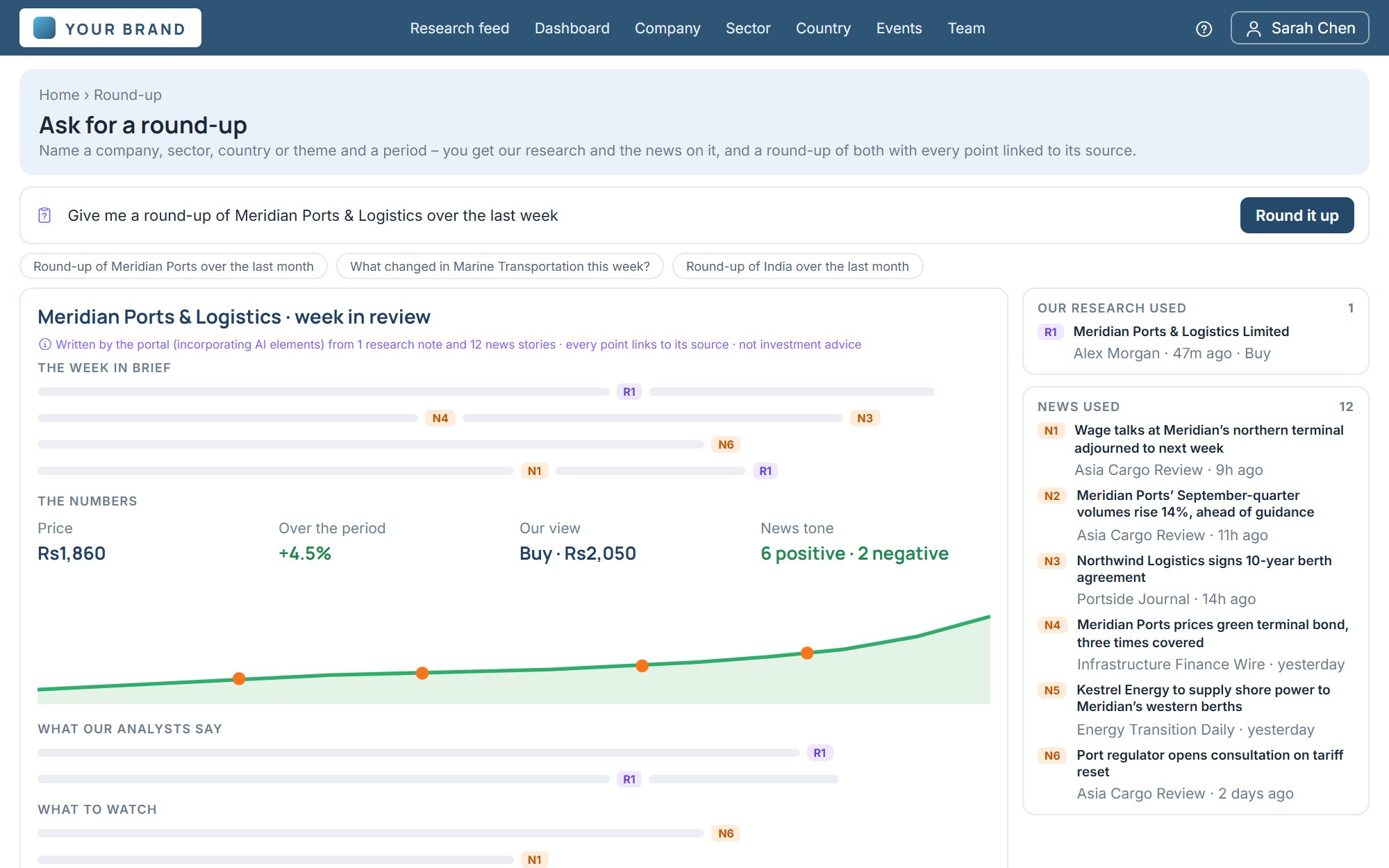Screen dimensions: 1389x868
Task: Open 'Wage talks at Meridian's northern terminal' story
Action: click(1208, 439)
